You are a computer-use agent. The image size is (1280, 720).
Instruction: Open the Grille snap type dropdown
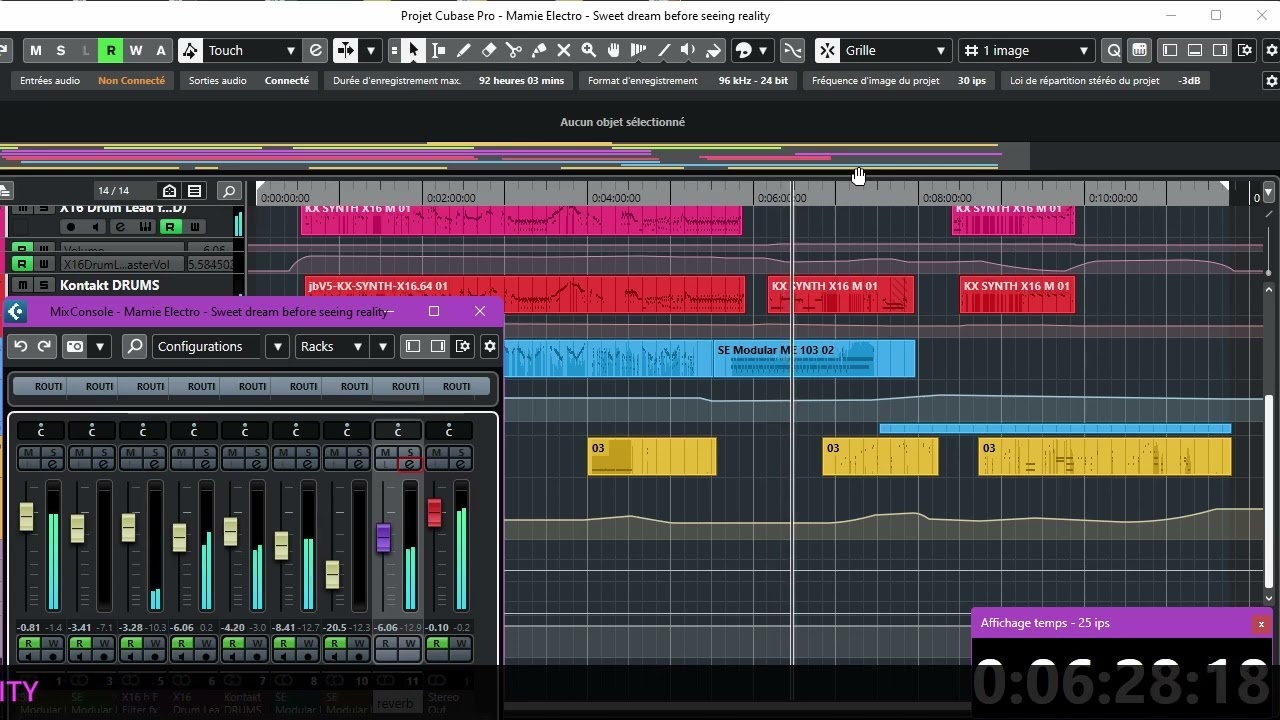coord(896,50)
